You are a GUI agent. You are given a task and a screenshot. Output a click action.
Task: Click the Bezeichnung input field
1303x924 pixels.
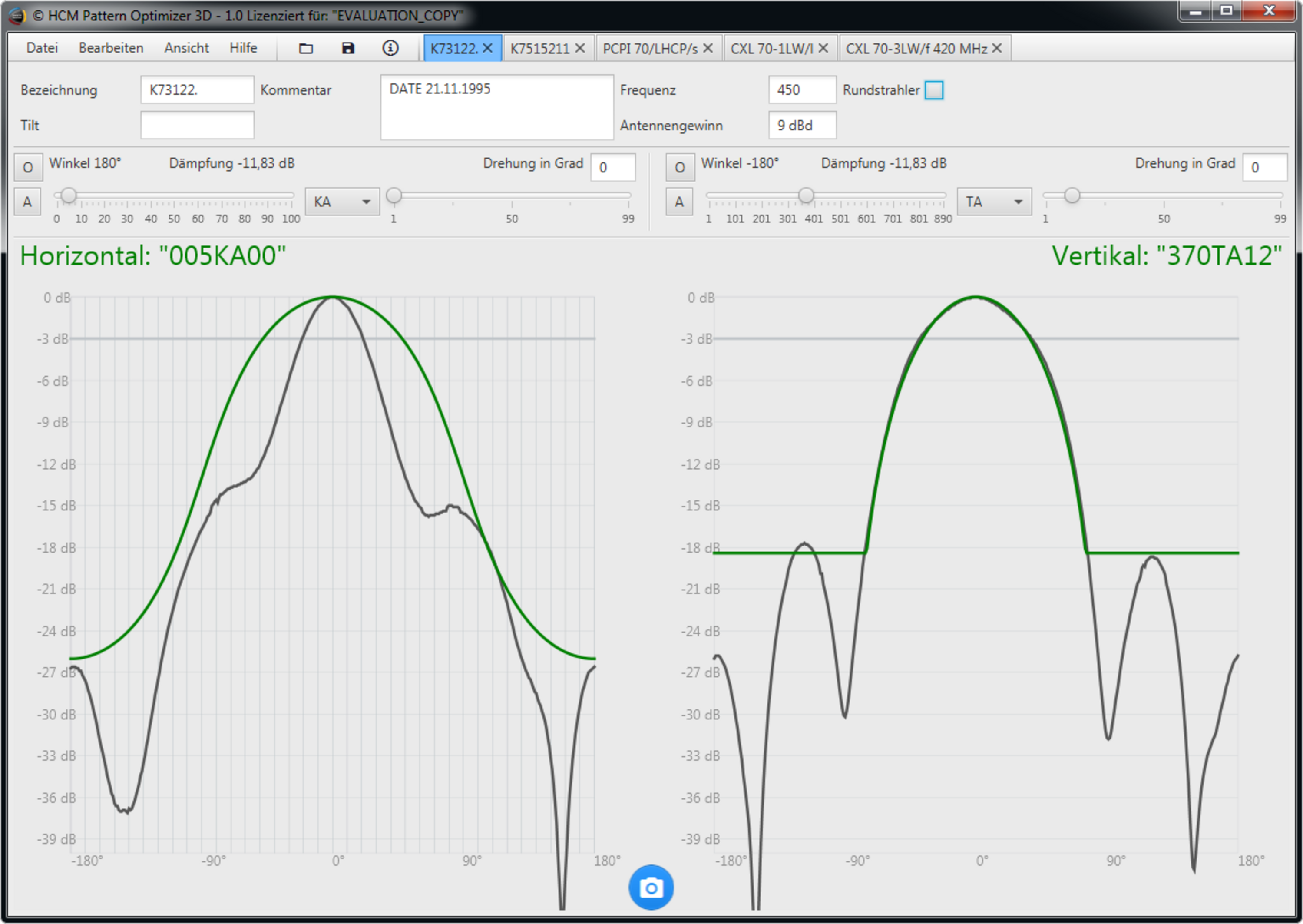coord(197,90)
